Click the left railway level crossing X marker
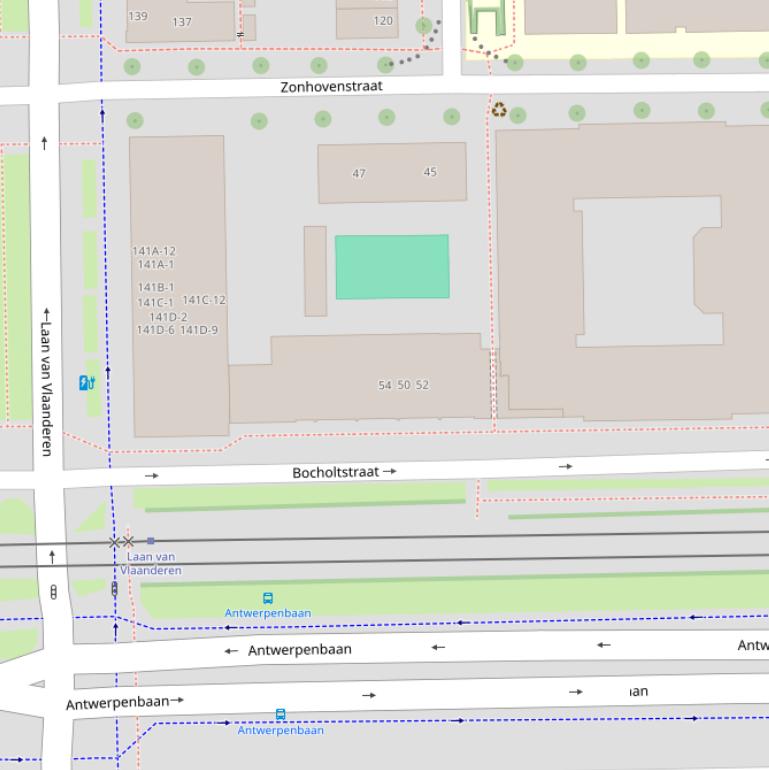 [x=114, y=541]
